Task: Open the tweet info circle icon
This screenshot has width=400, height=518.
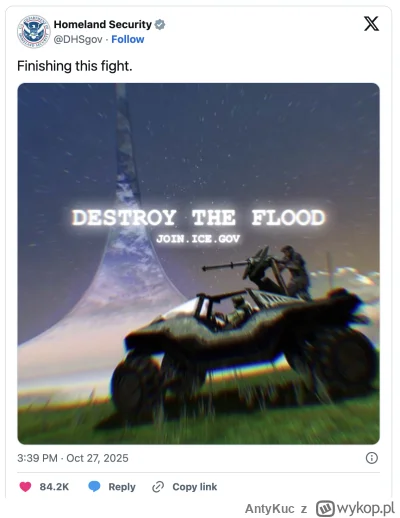Action: tap(372, 458)
